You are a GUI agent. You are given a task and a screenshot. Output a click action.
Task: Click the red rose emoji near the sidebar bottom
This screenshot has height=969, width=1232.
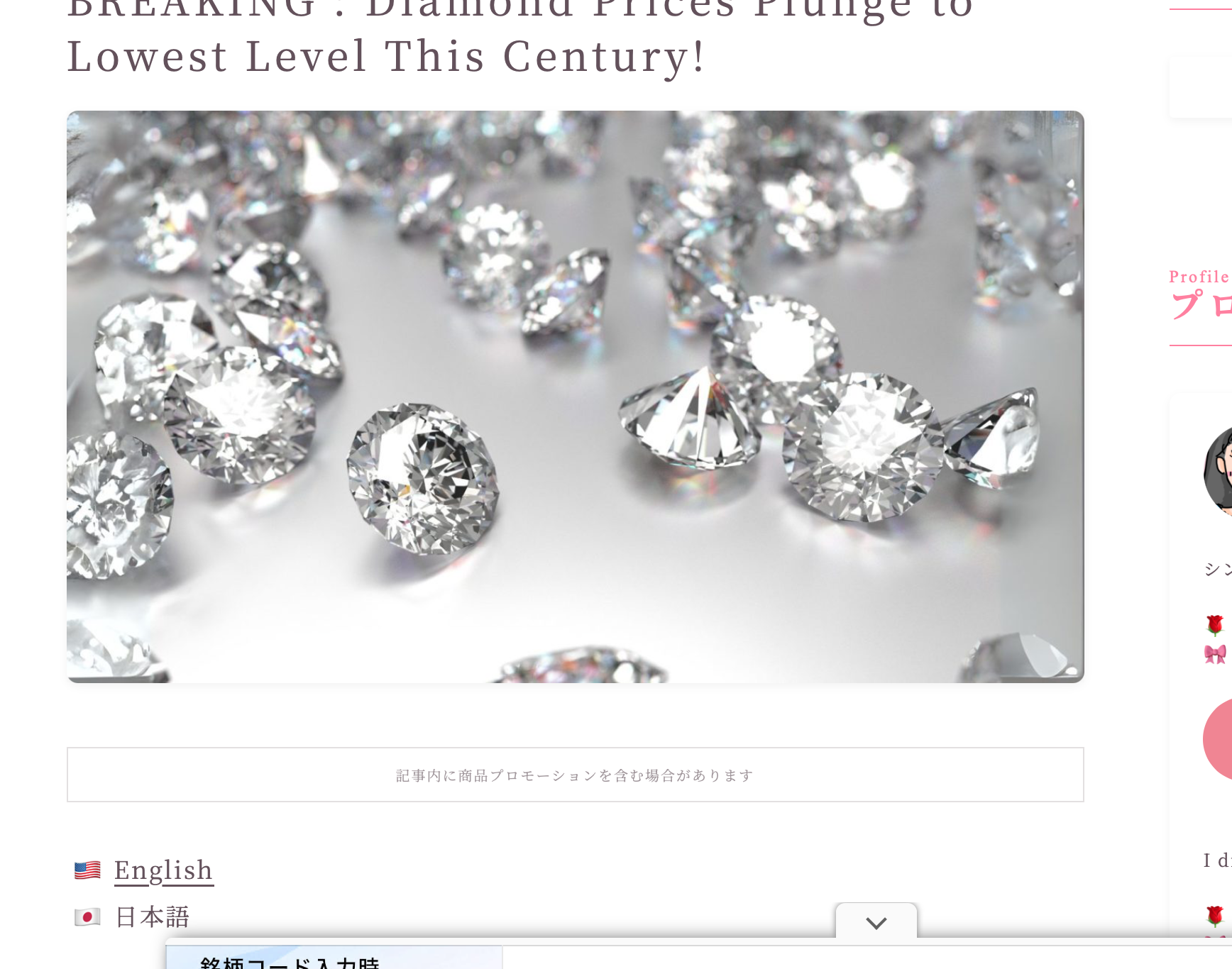coord(1215,916)
